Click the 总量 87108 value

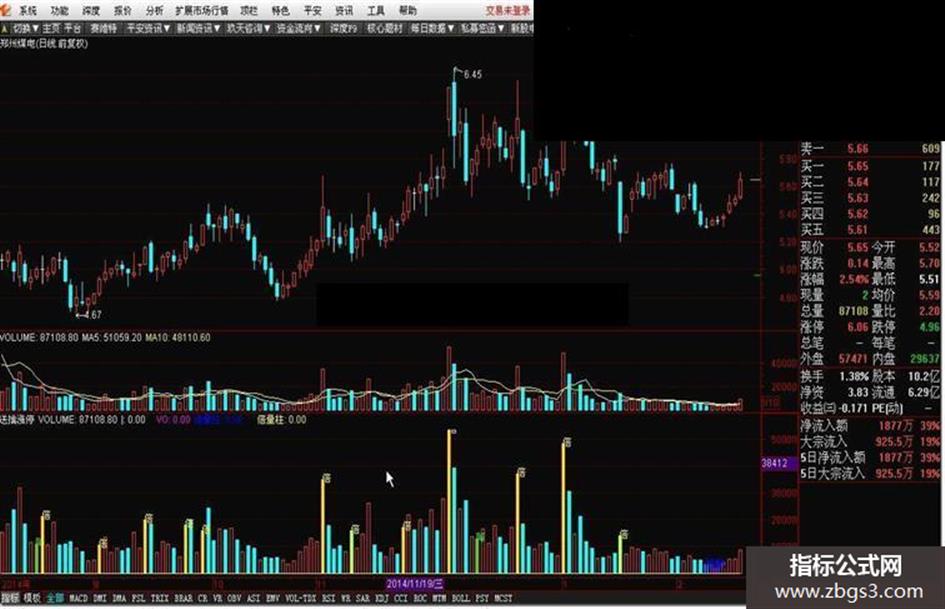click(853, 311)
